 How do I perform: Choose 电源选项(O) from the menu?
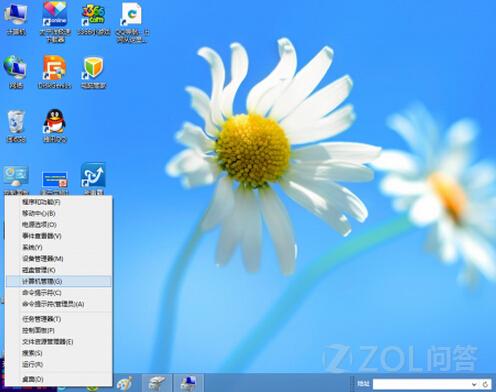click(x=58, y=225)
